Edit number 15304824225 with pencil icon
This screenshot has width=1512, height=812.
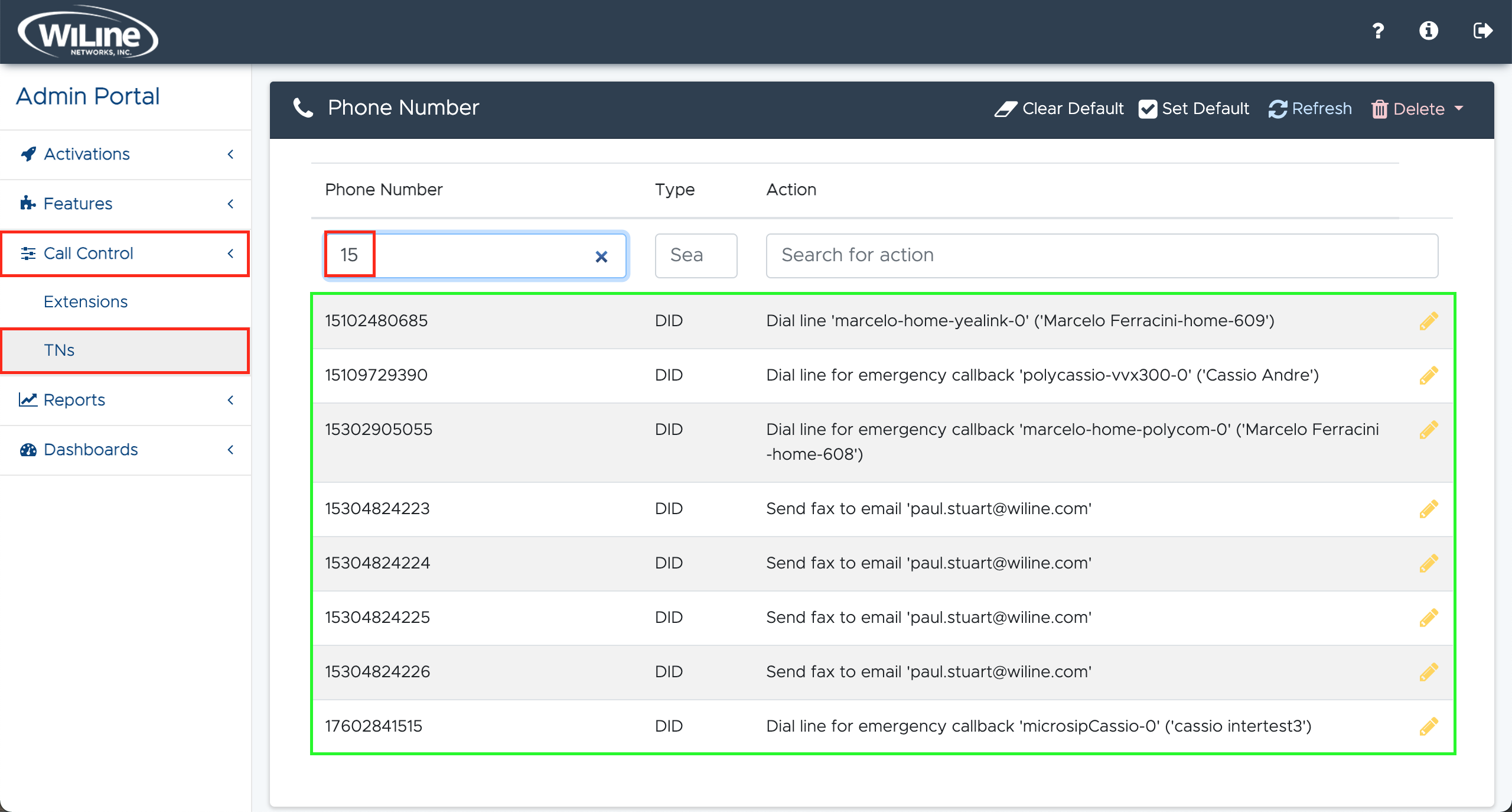pos(1428,618)
